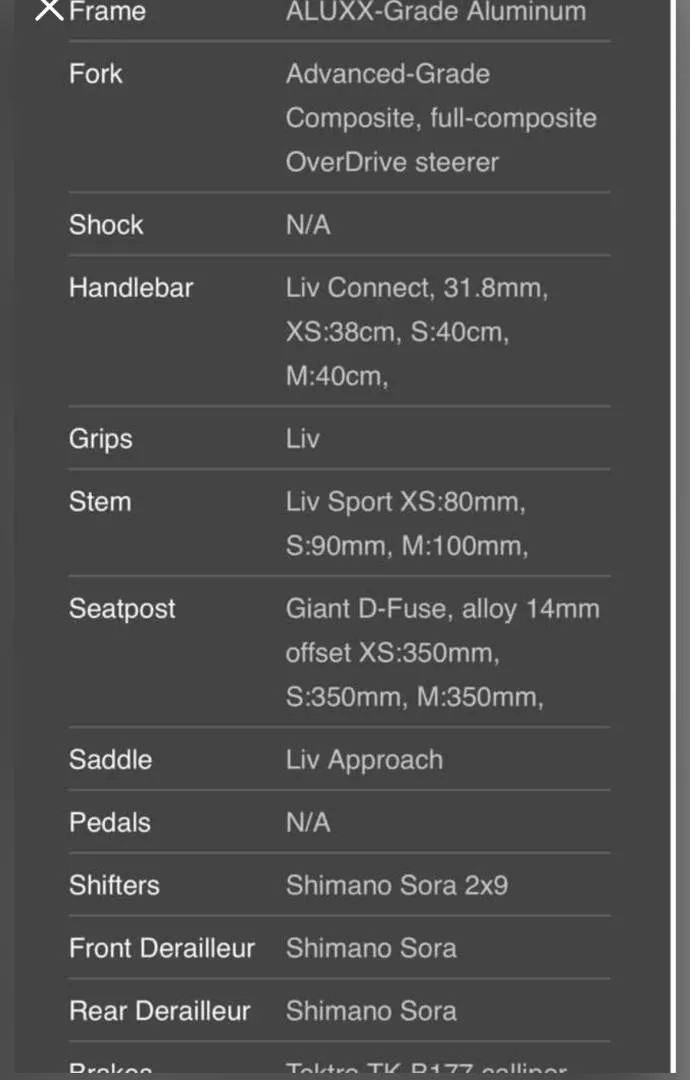Select the Fork row label
The height and width of the screenshot is (1080, 690).
[x=96, y=74]
